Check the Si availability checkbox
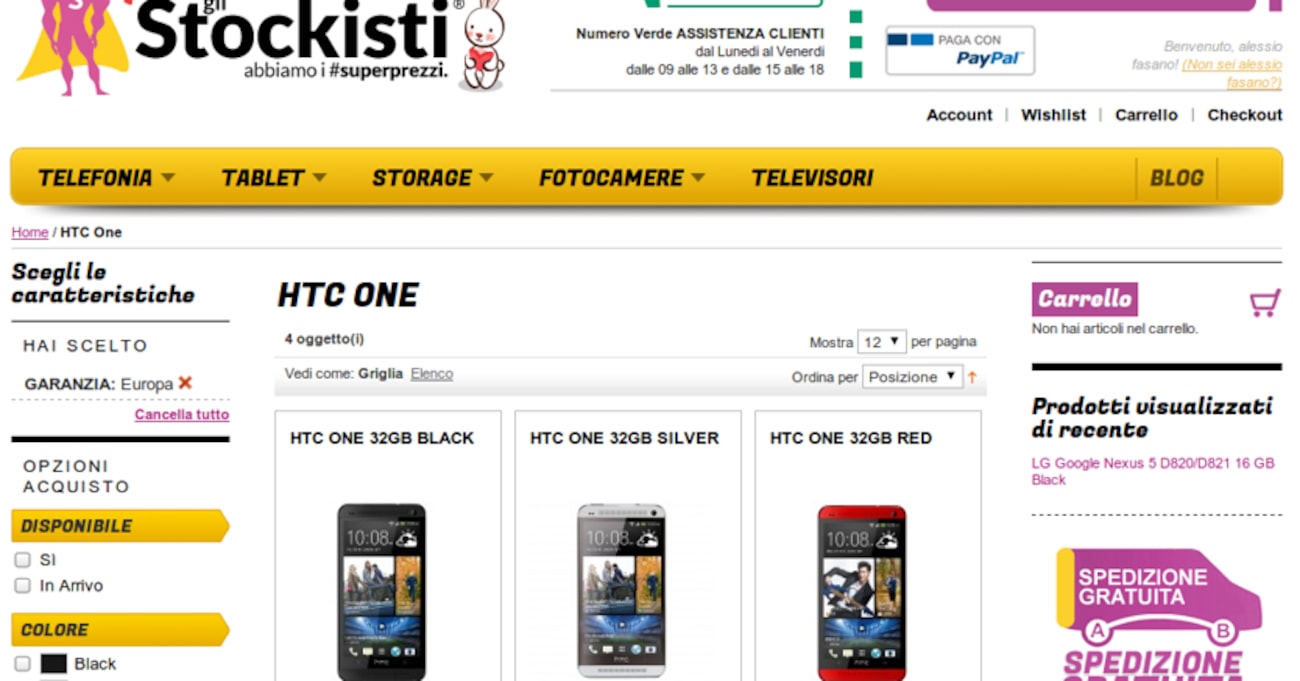 [x=22, y=560]
